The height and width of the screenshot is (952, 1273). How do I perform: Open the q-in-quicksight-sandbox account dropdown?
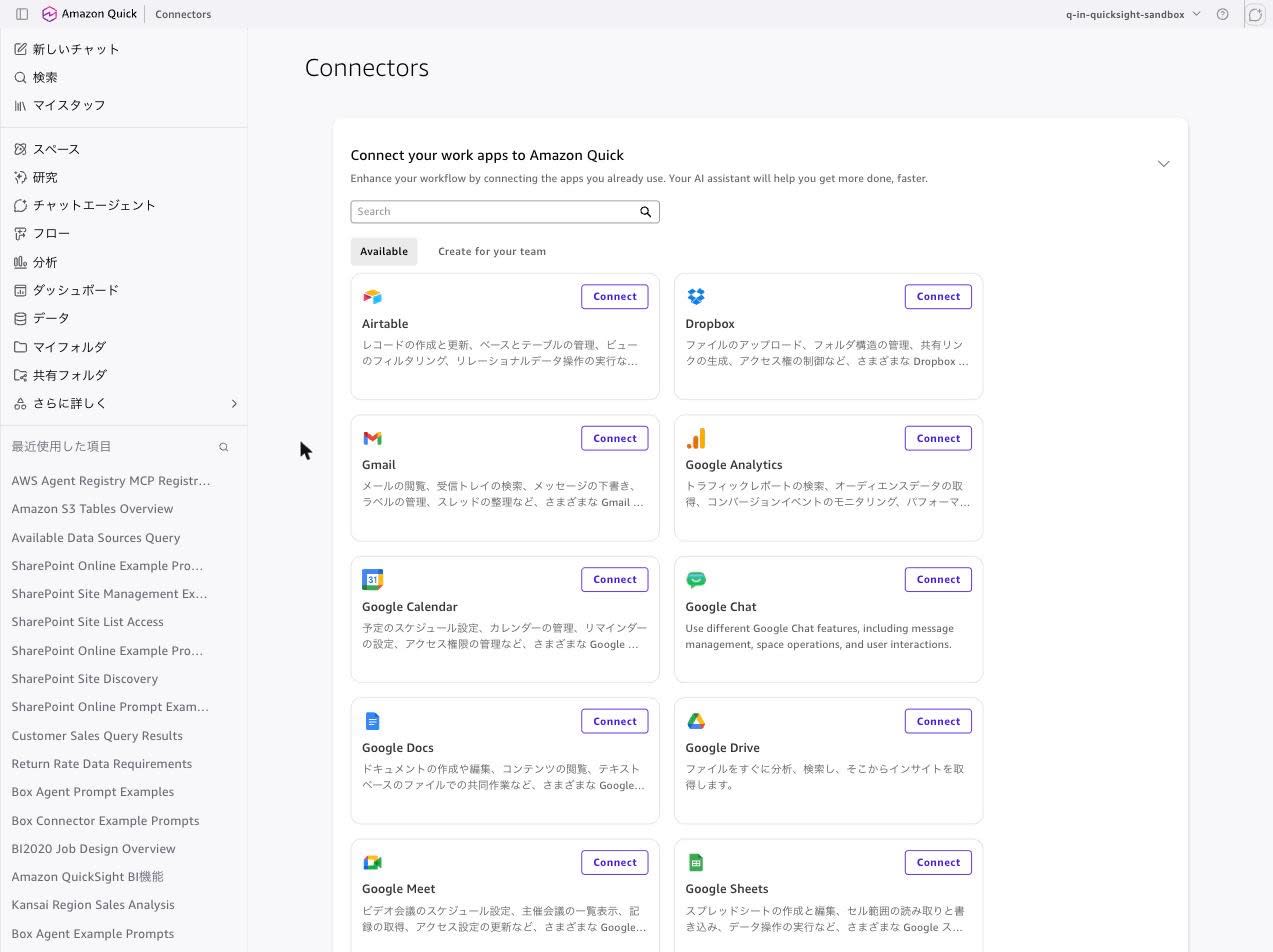1133,14
